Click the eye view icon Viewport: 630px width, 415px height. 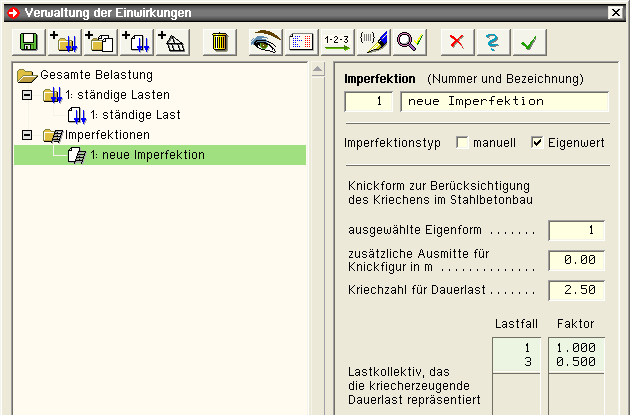pos(265,41)
